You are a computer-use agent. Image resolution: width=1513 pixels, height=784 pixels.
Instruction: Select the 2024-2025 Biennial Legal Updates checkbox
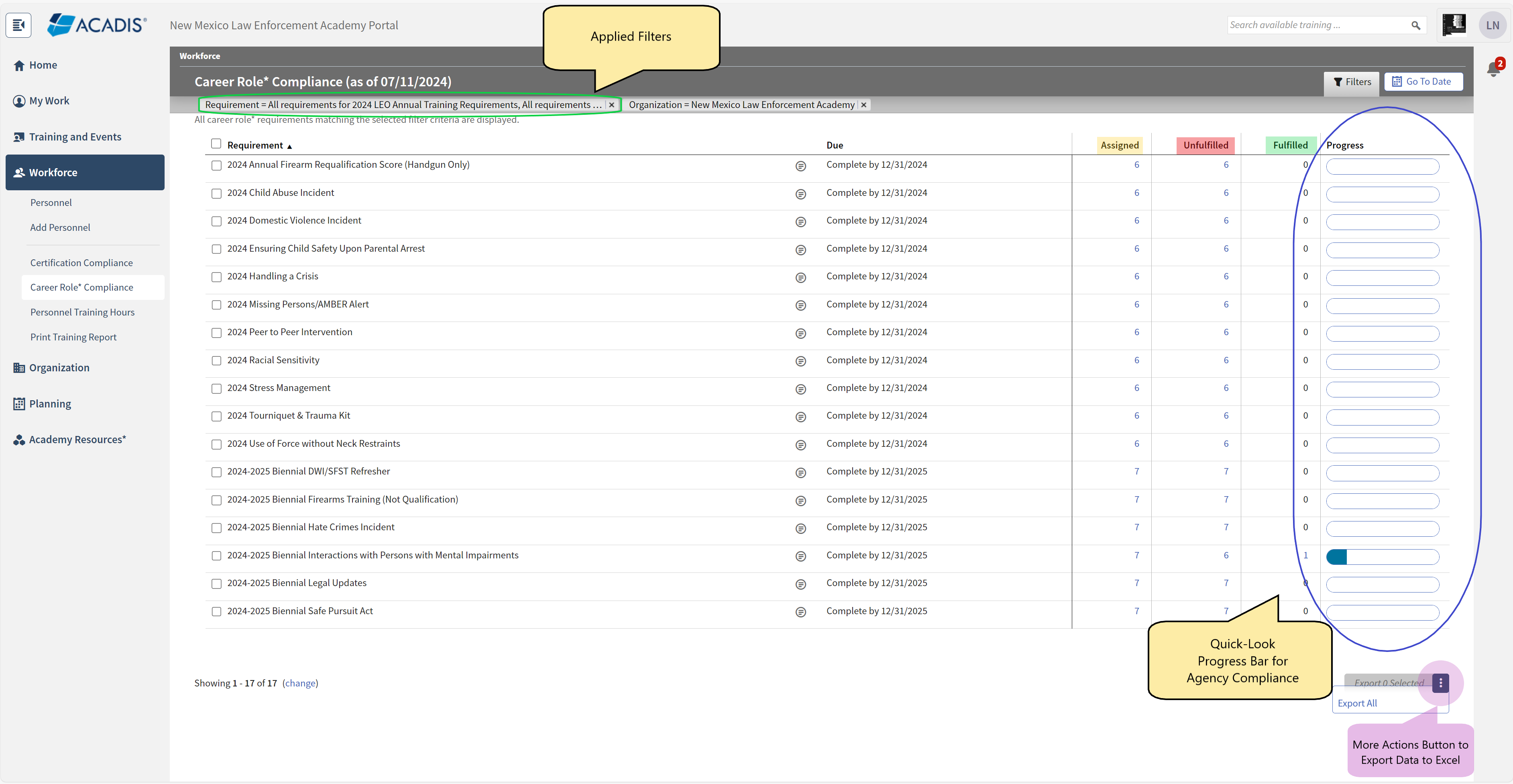pyautogui.click(x=216, y=584)
